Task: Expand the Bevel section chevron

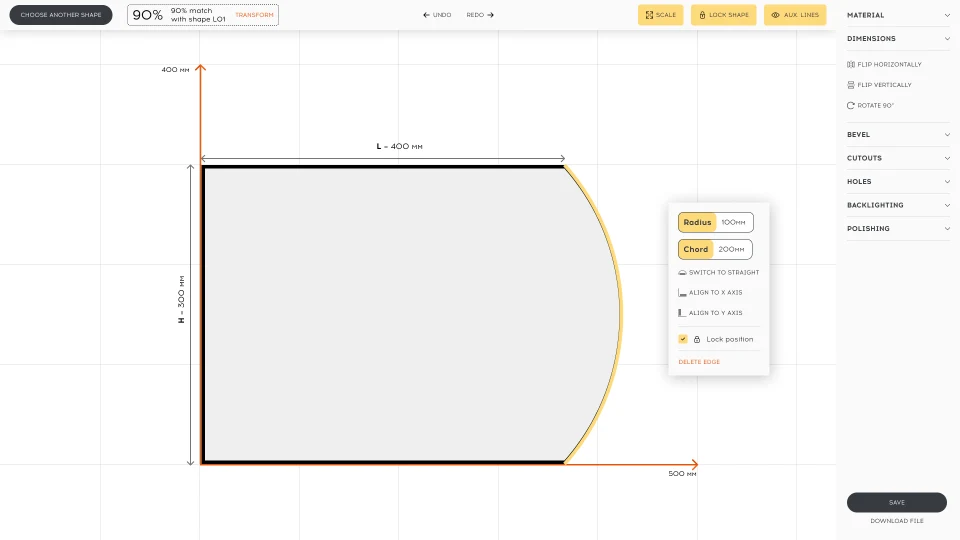Action: click(x=947, y=135)
